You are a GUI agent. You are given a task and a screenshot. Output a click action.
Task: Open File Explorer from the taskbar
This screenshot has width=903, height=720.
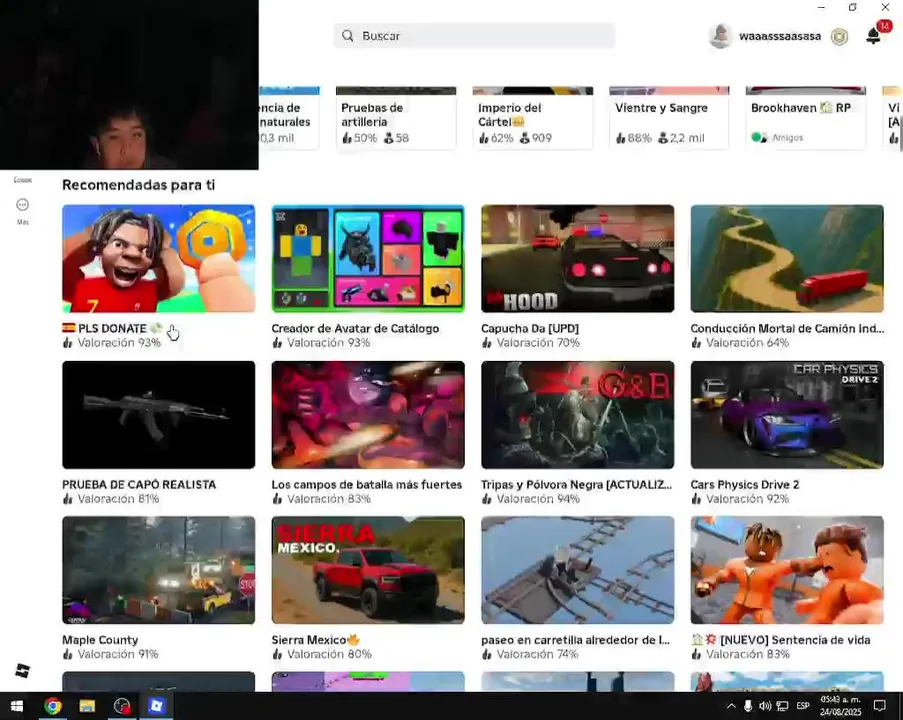point(87,706)
